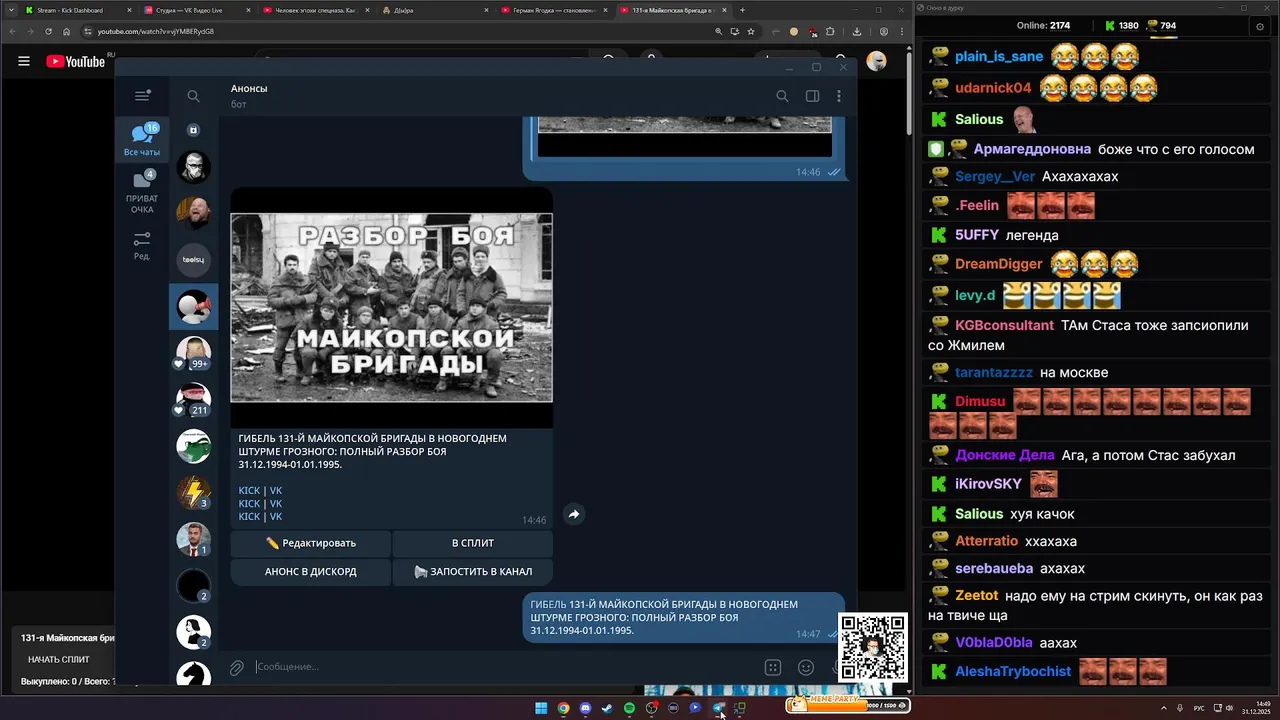1280x720 pixels.
Task: Open the chat with 211 unread badge
Action: click(x=194, y=400)
